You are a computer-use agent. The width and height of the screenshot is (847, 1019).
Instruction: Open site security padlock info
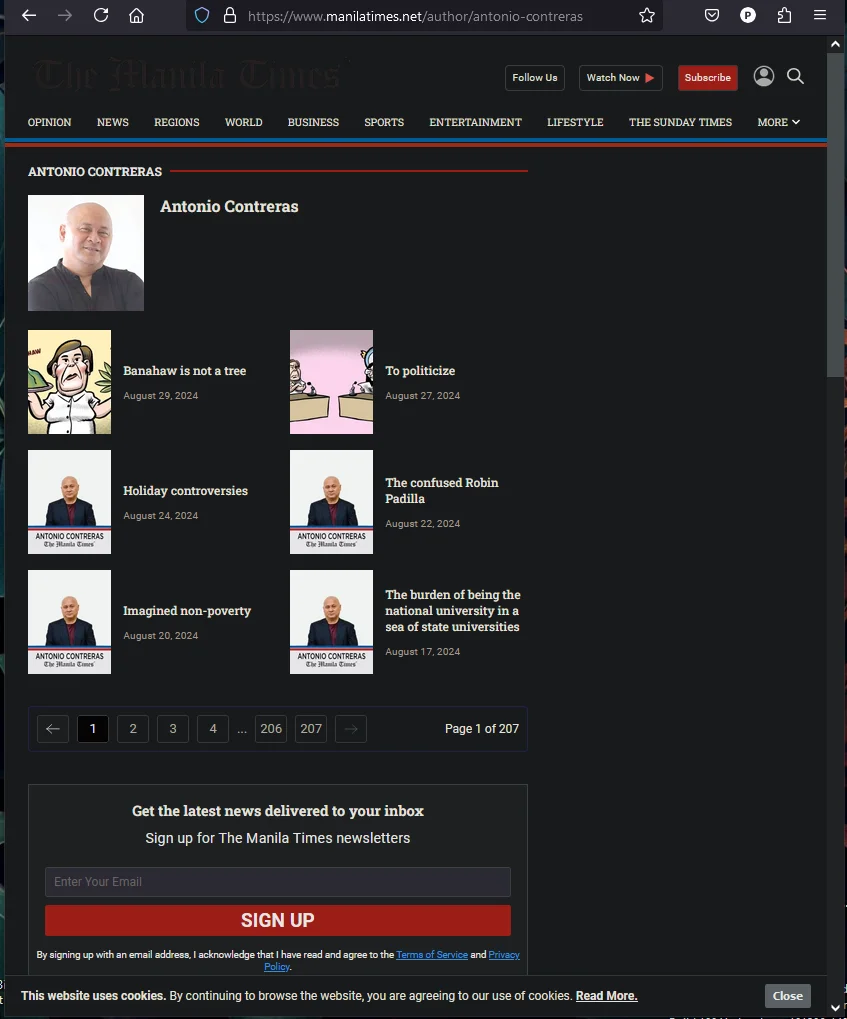click(229, 16)
